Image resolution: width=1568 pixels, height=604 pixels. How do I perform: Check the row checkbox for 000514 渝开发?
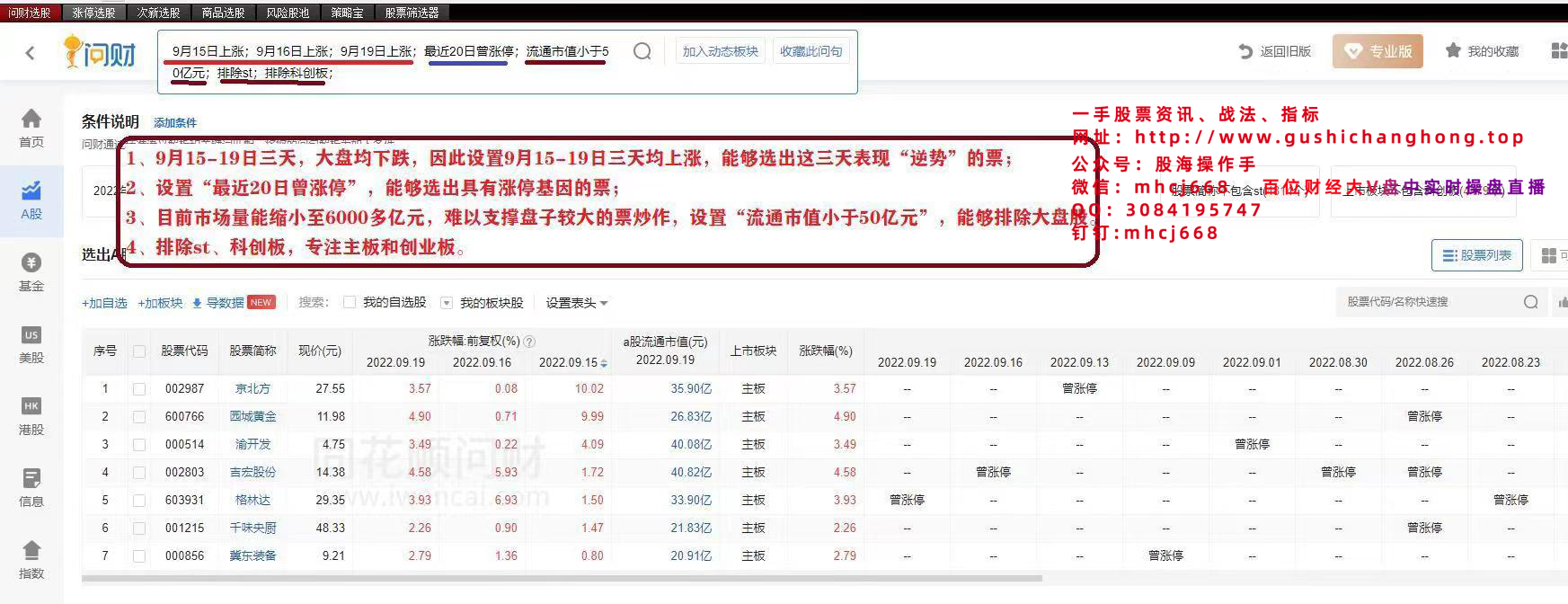139,445
